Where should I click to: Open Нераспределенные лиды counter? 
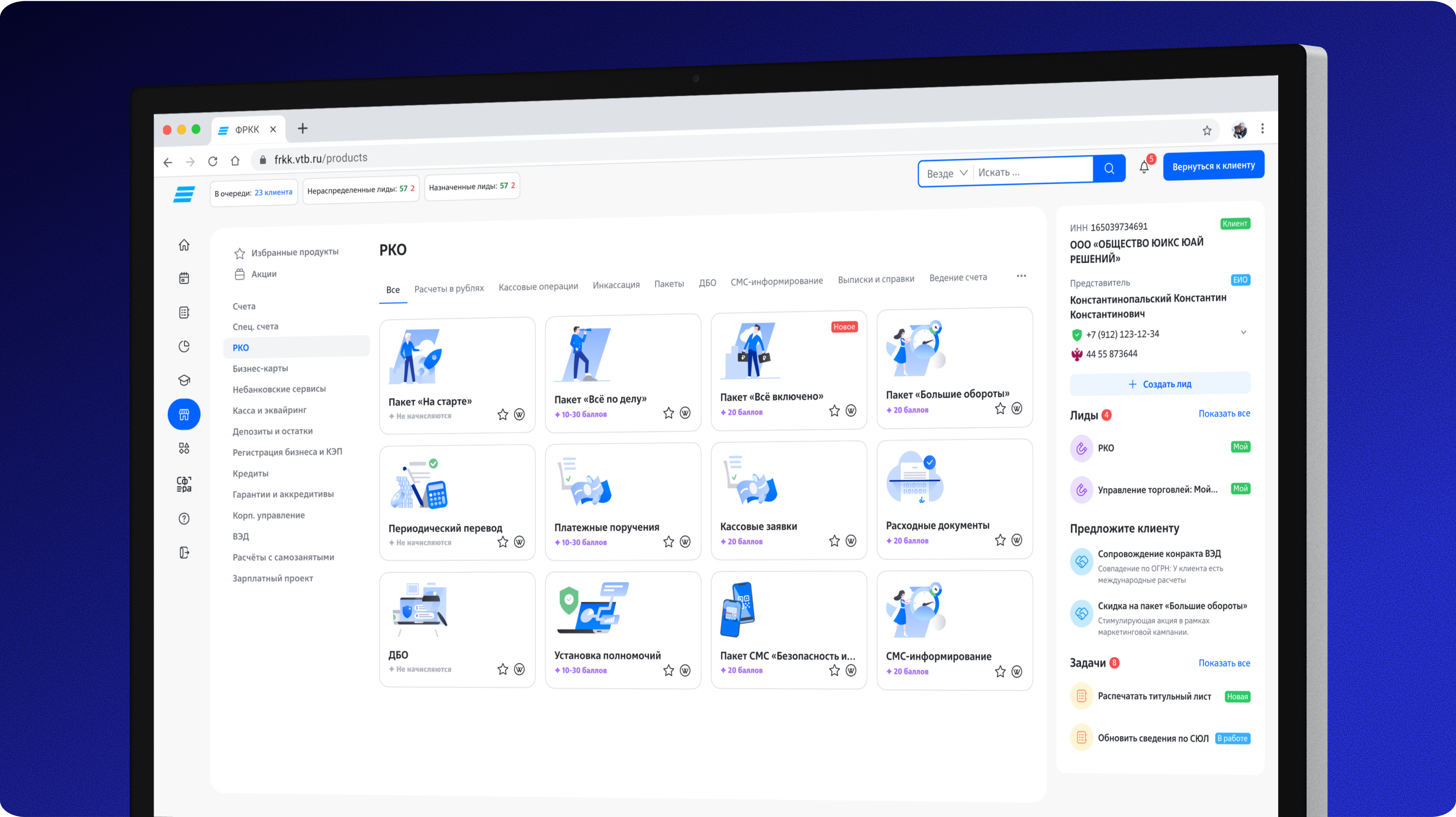point(361,189)
